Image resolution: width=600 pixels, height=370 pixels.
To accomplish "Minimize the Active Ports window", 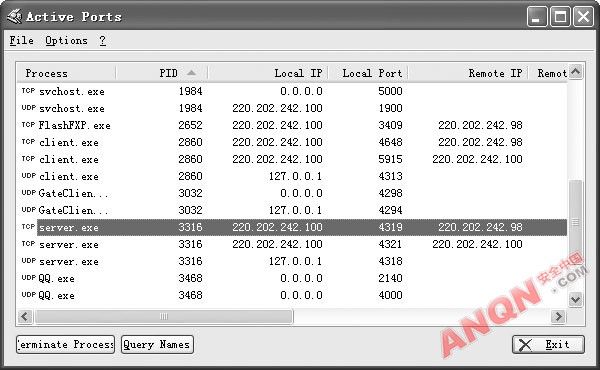I will tap(536, 16).
